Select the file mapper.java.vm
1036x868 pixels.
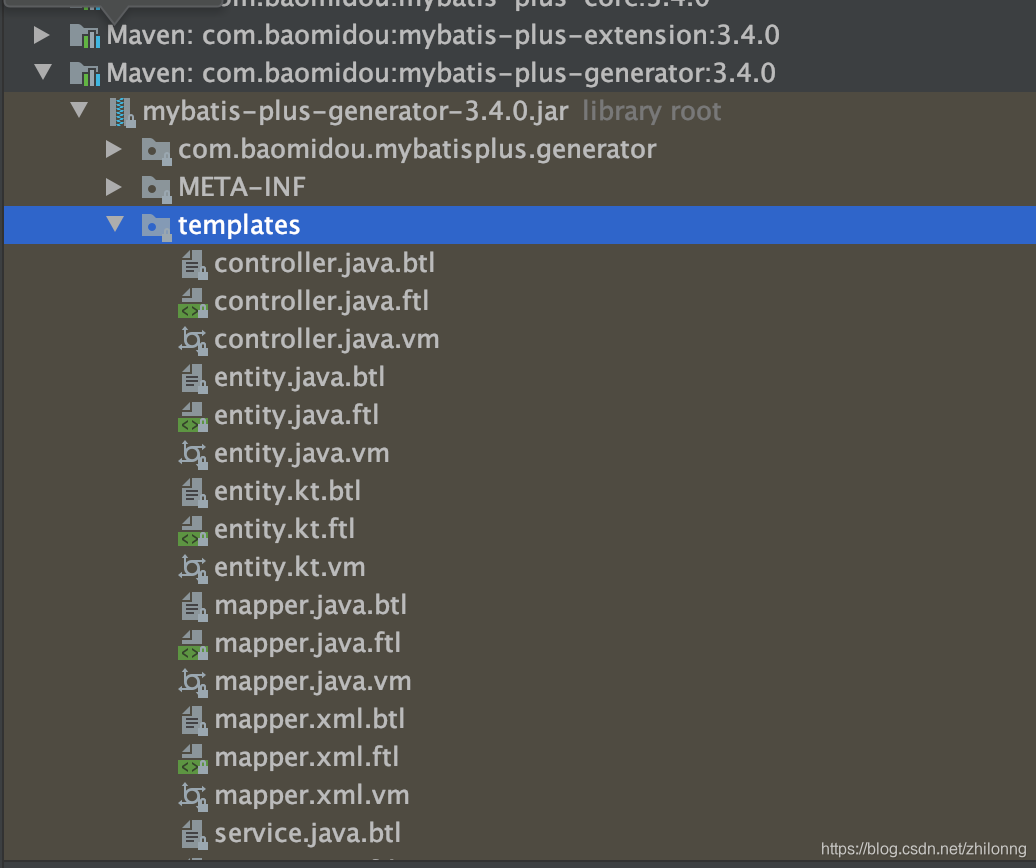[313, 681]
